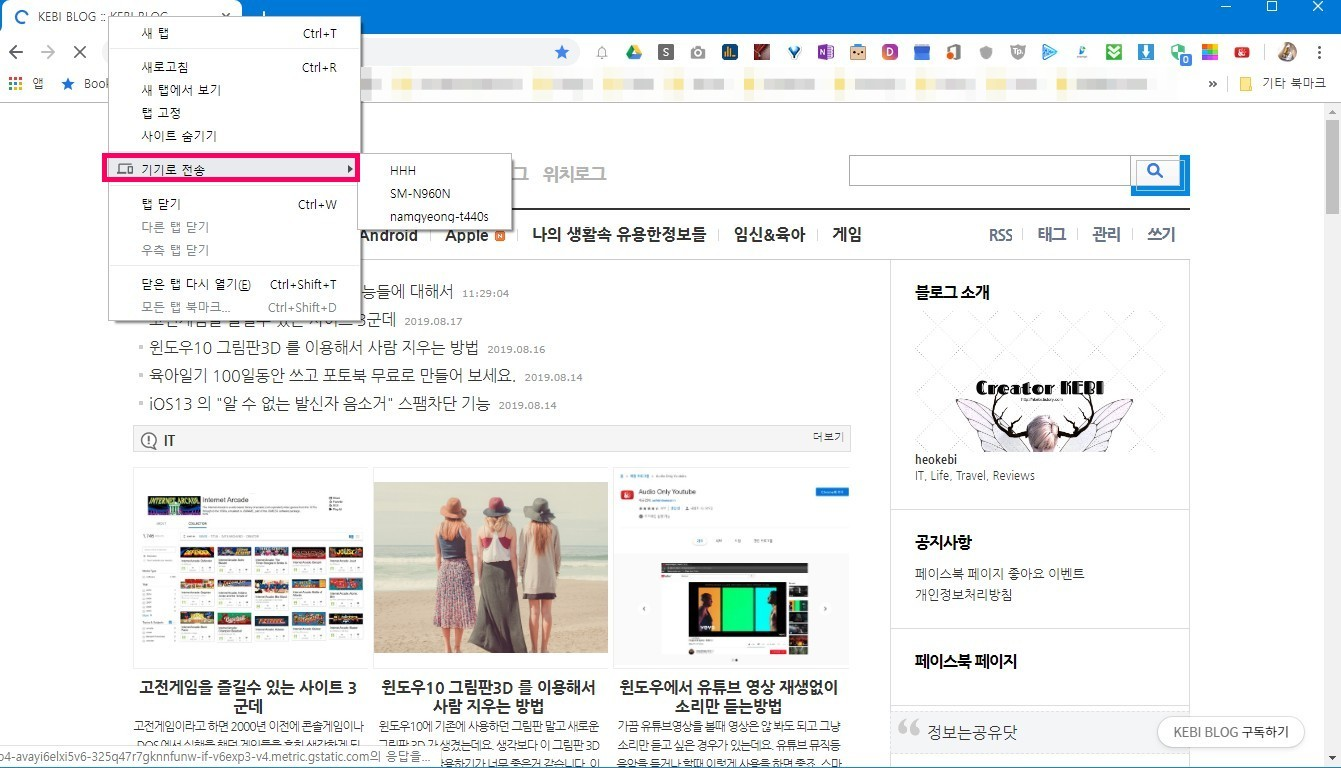Click the gray shield extension icon
1341x768 pixels.
point(985,52)
